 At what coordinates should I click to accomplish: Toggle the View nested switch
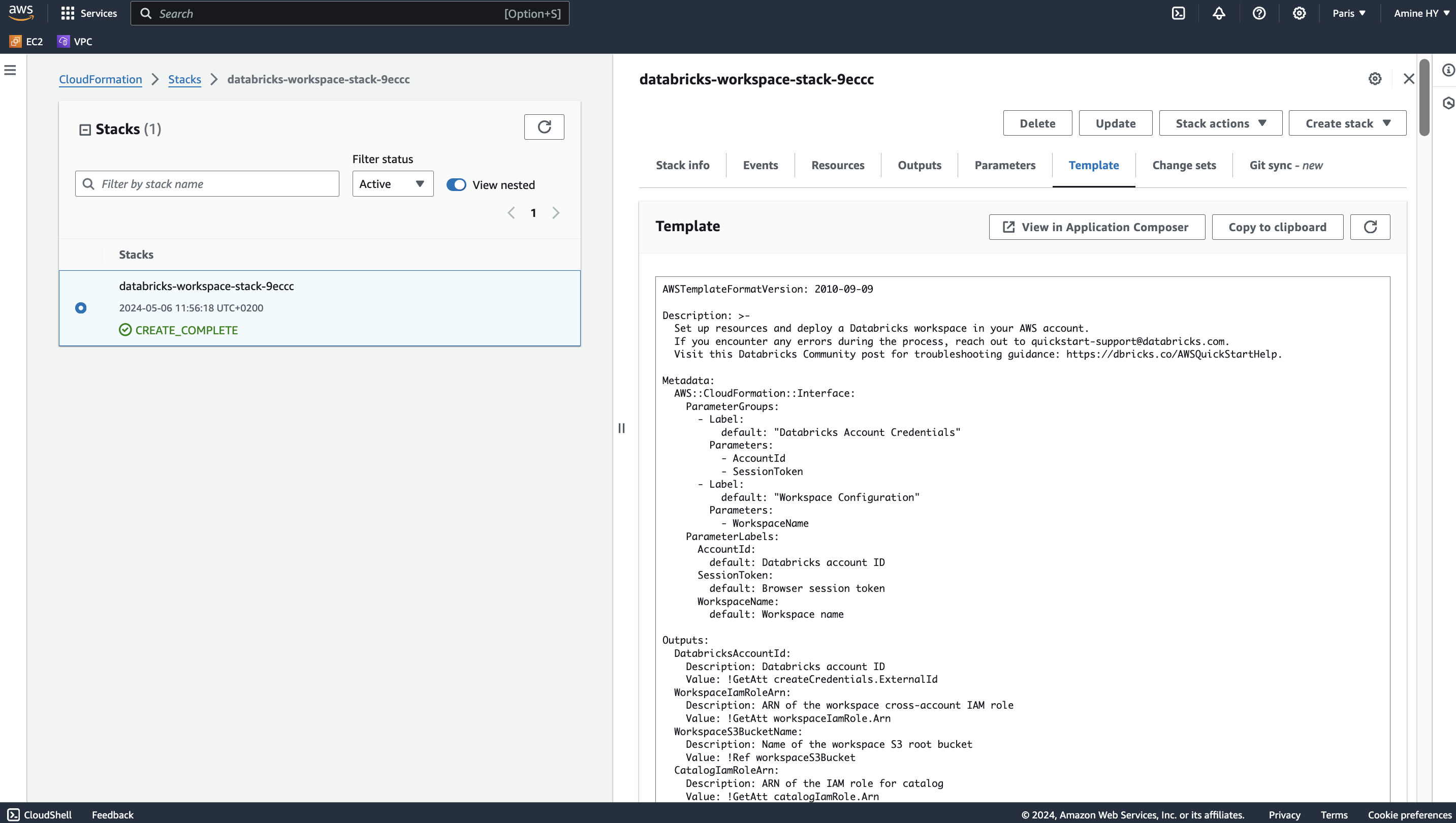click(x=456, y=185)
